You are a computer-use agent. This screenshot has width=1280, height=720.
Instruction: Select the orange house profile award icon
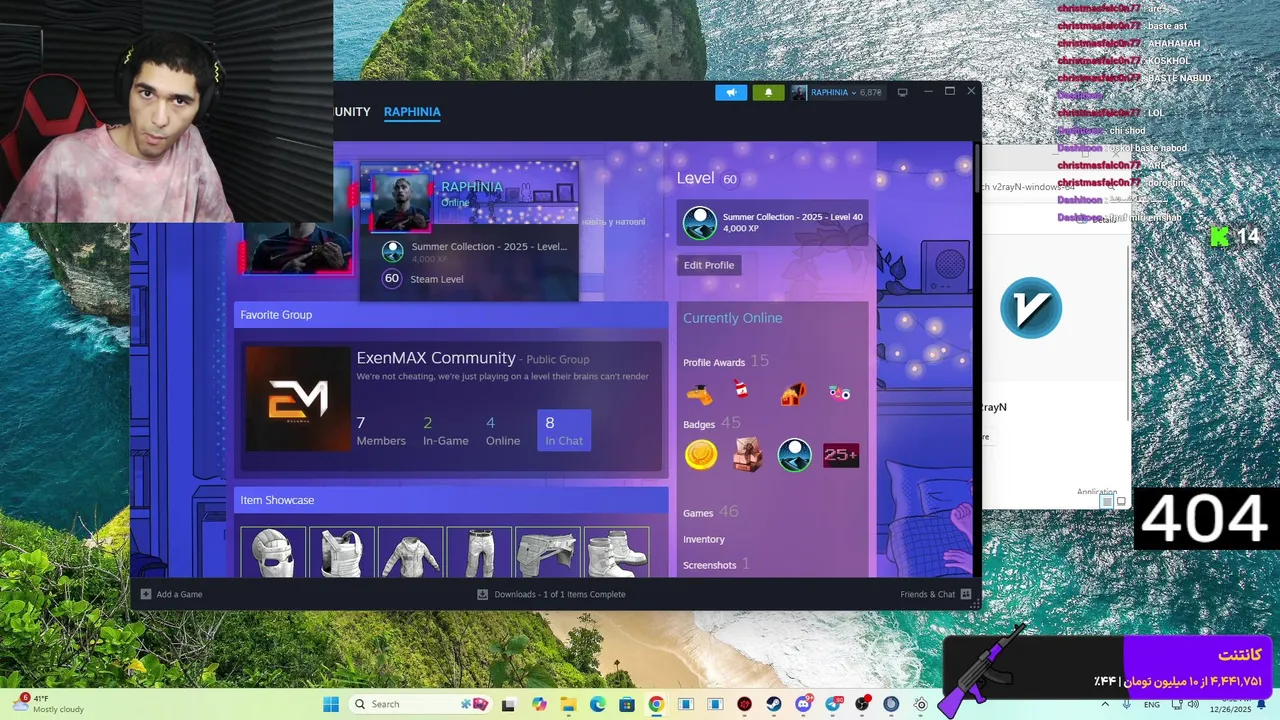793,393
